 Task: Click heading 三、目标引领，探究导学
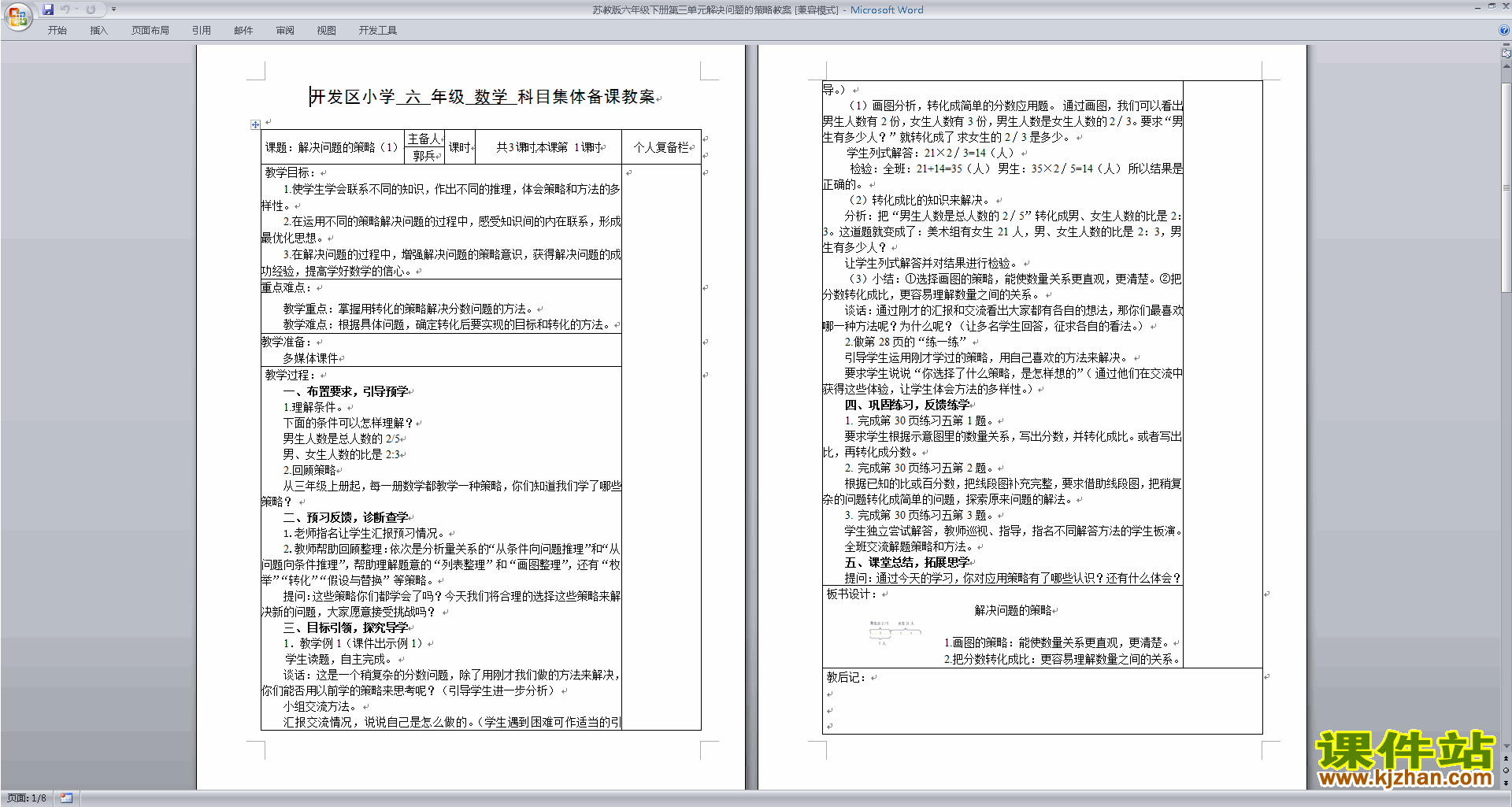[346, 627]
